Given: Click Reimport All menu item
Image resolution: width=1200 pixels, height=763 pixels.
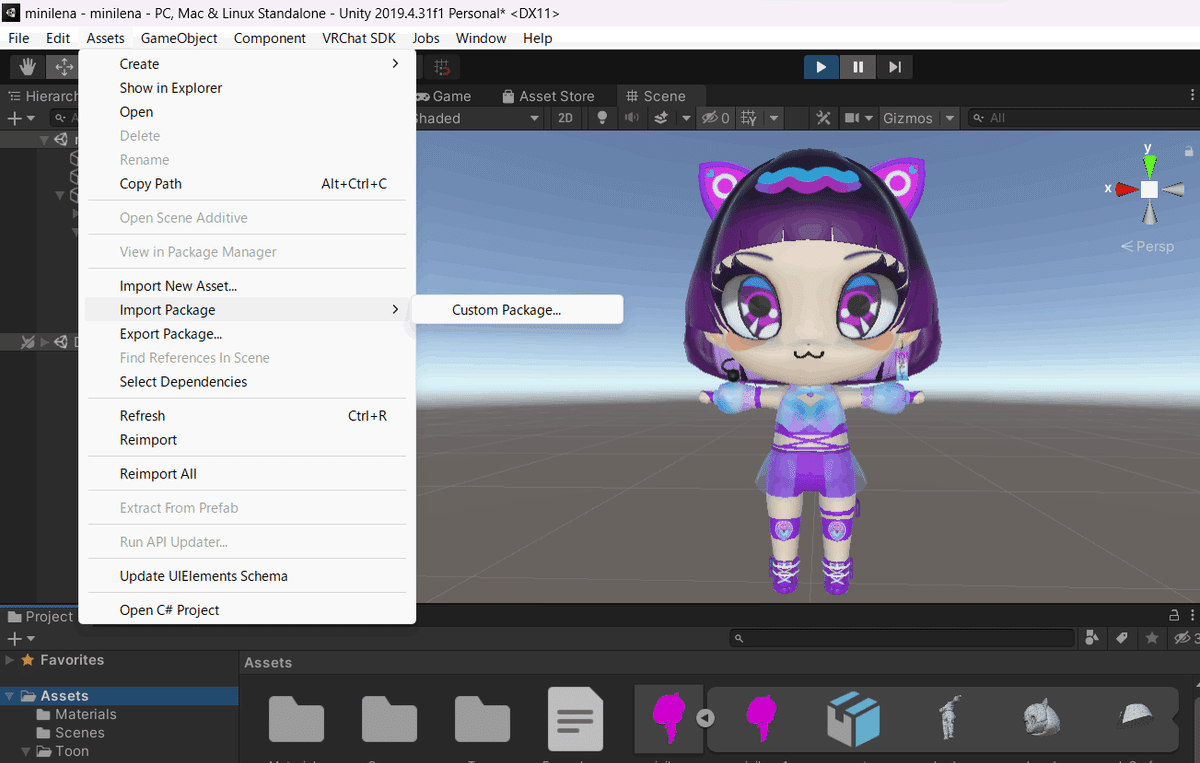Looking at the screenshot, I should click(248, 474).
